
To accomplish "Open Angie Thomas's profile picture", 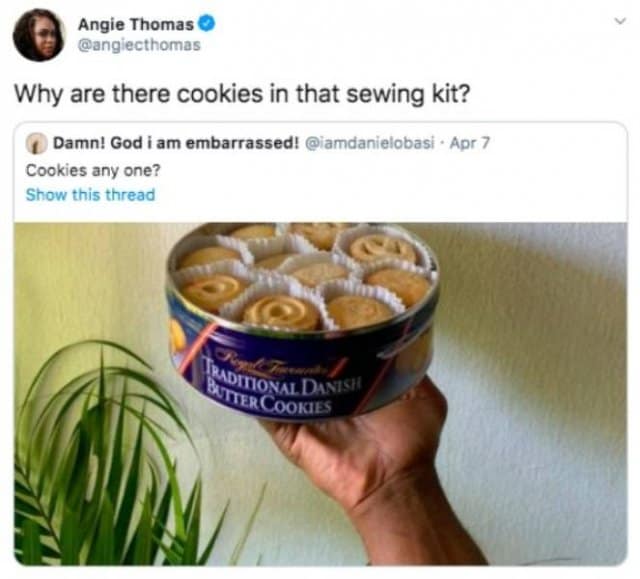I will click(39, 35).
